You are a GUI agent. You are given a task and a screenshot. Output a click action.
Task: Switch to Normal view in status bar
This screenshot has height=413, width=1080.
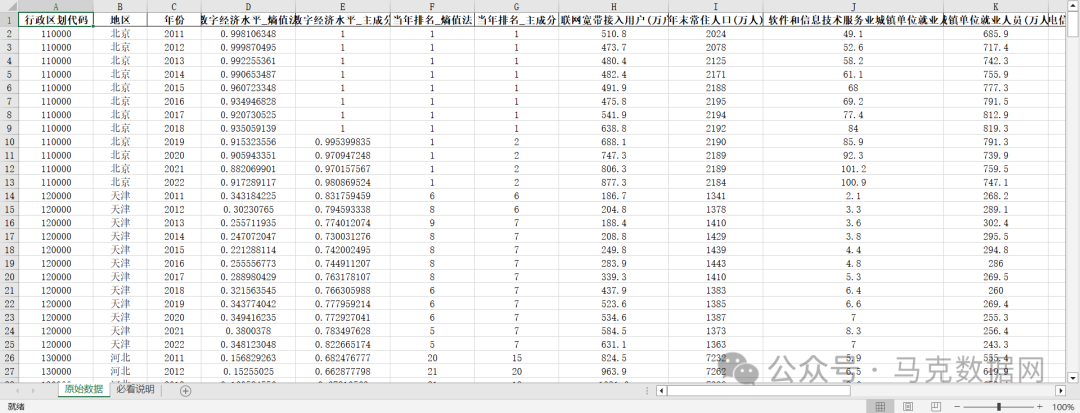tap(882, 408)
